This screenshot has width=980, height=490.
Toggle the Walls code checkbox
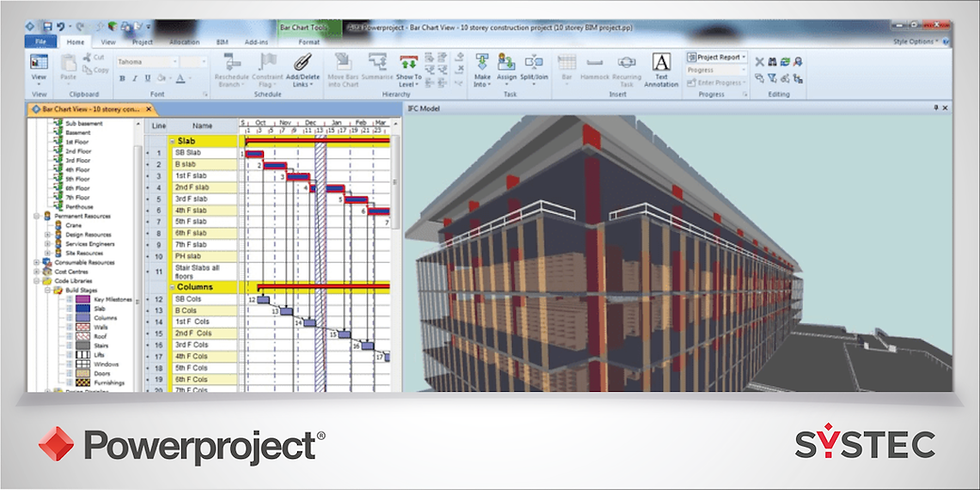pos(69,327)
